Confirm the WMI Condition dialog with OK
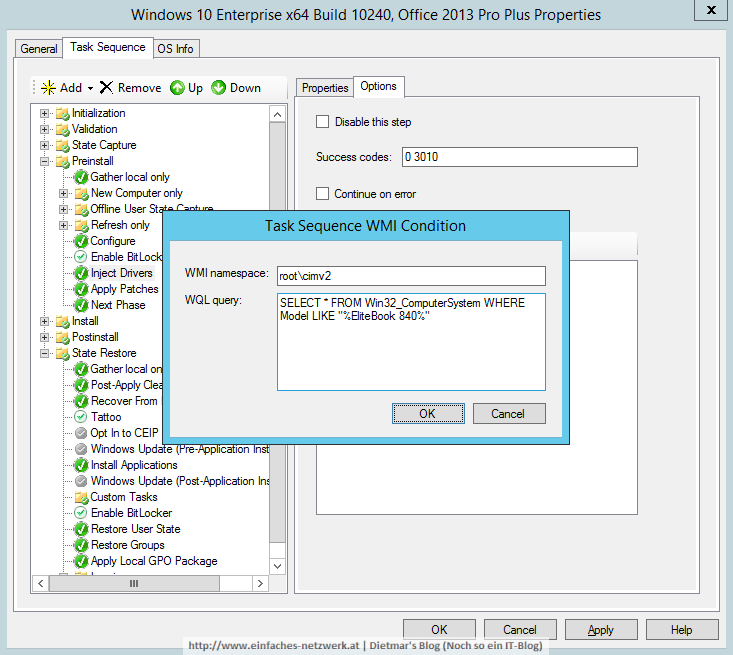 click(428, 414)
